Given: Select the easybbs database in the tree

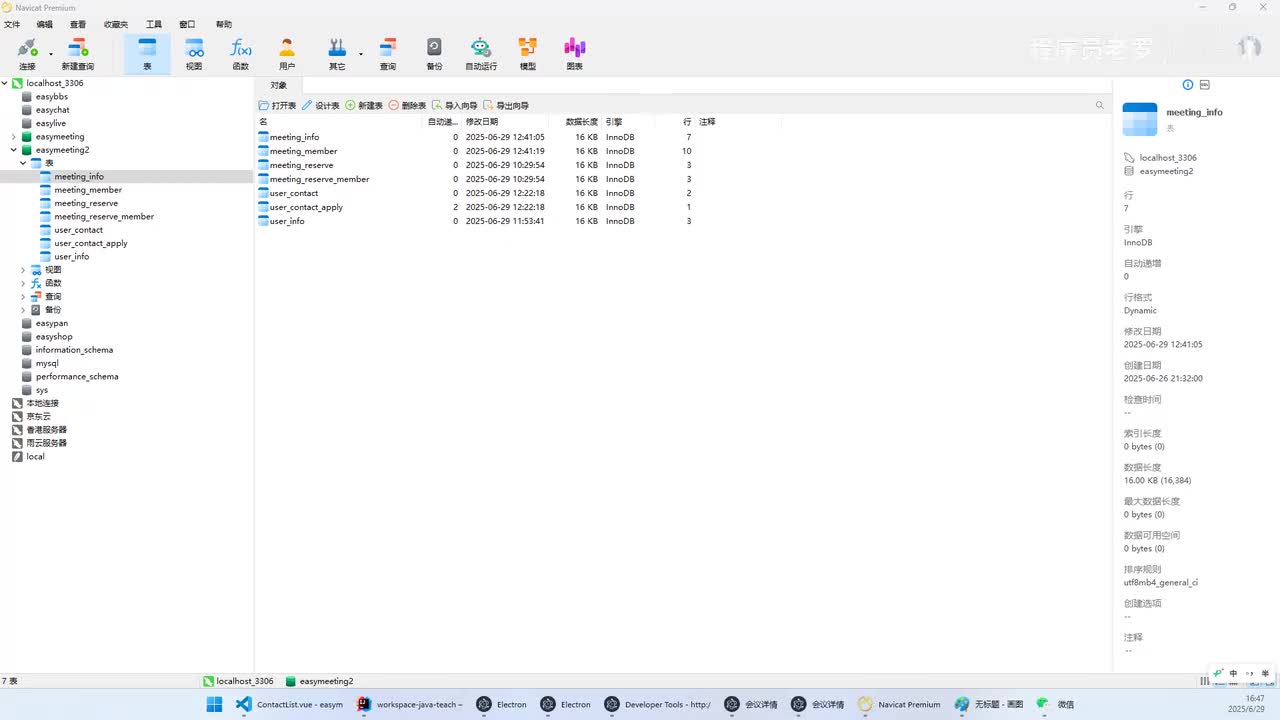Looking at the screenshot, I should [x=52, y=97].
